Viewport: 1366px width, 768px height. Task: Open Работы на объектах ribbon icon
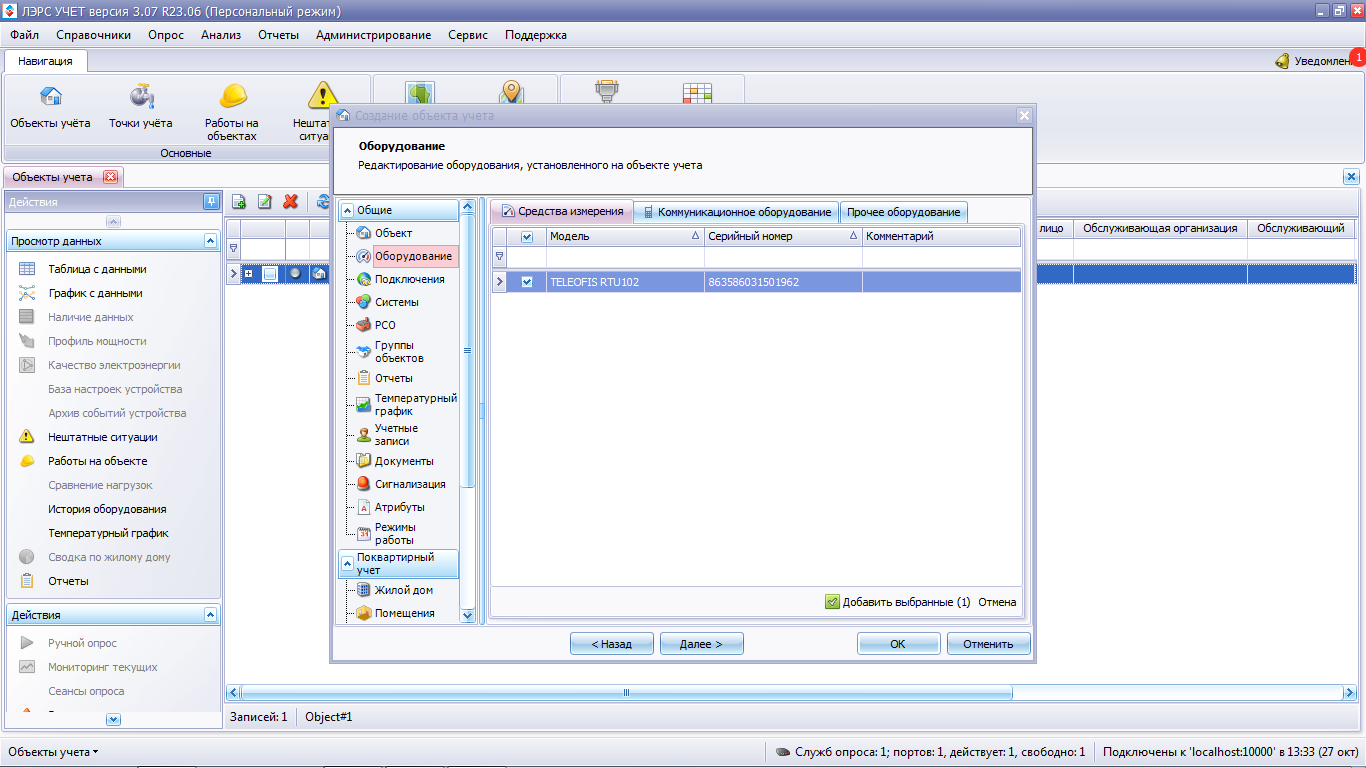point(232,112)
